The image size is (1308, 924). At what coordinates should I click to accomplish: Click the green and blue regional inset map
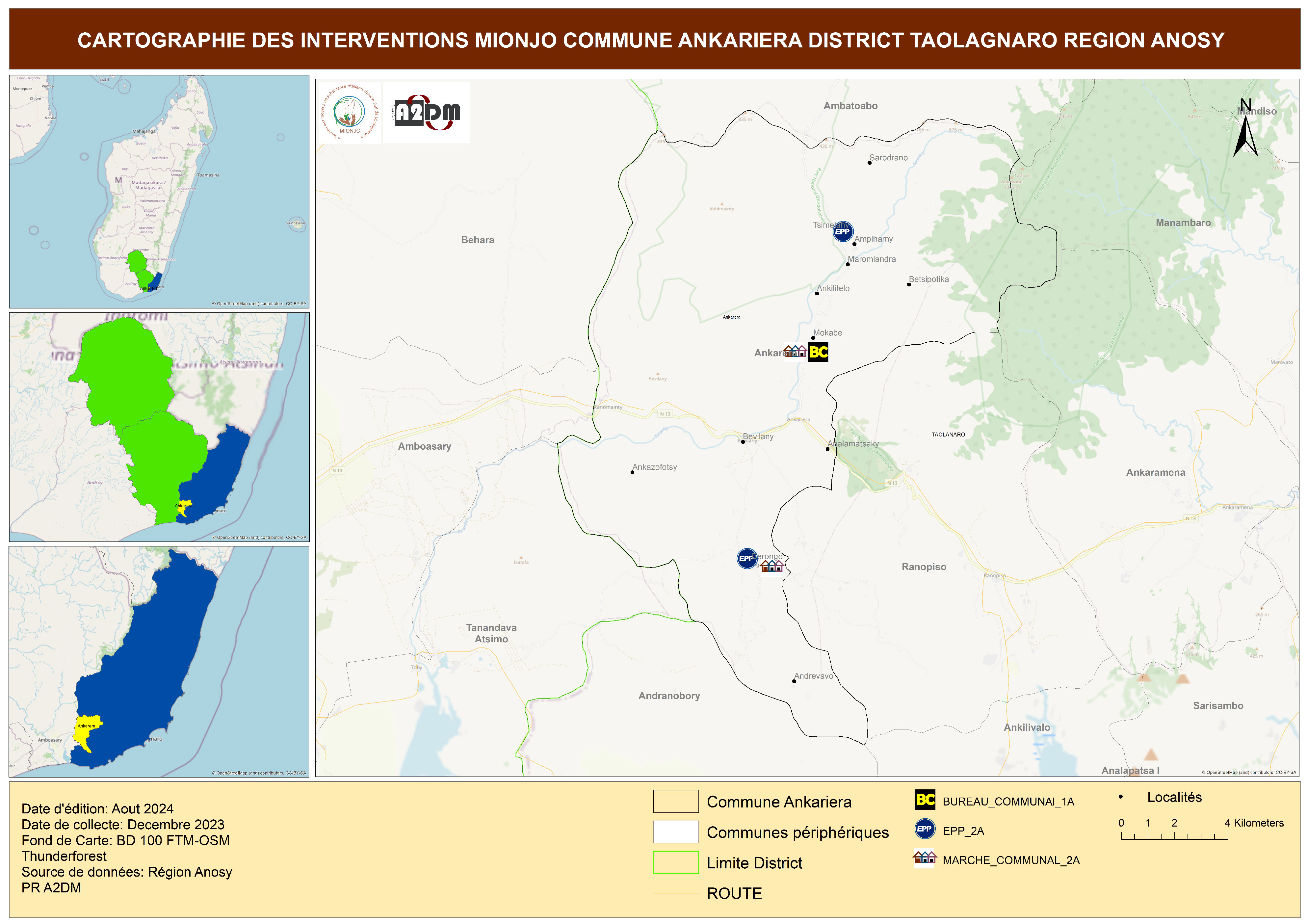159,427
